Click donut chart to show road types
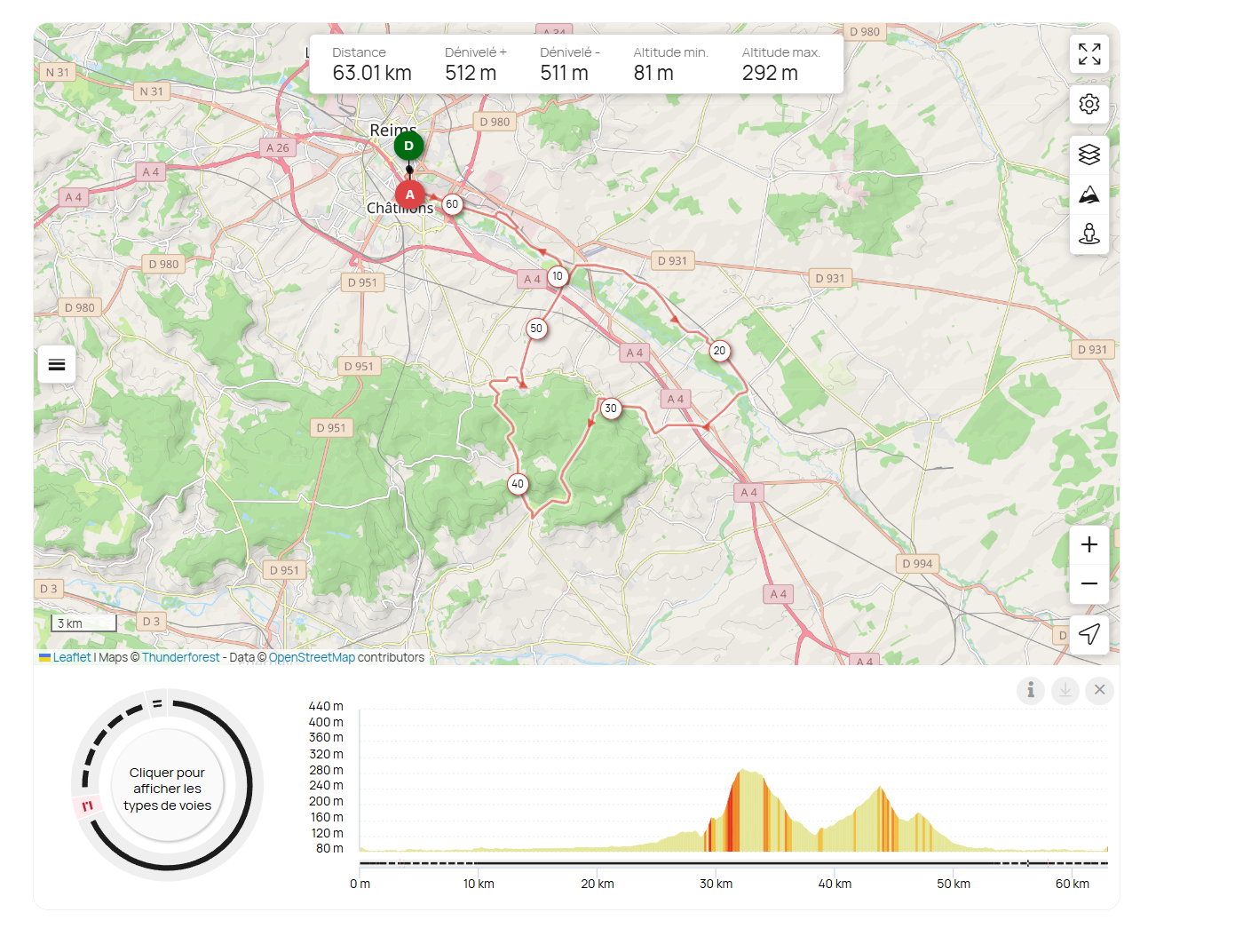The image size is (1243, 952). (167, 789)
